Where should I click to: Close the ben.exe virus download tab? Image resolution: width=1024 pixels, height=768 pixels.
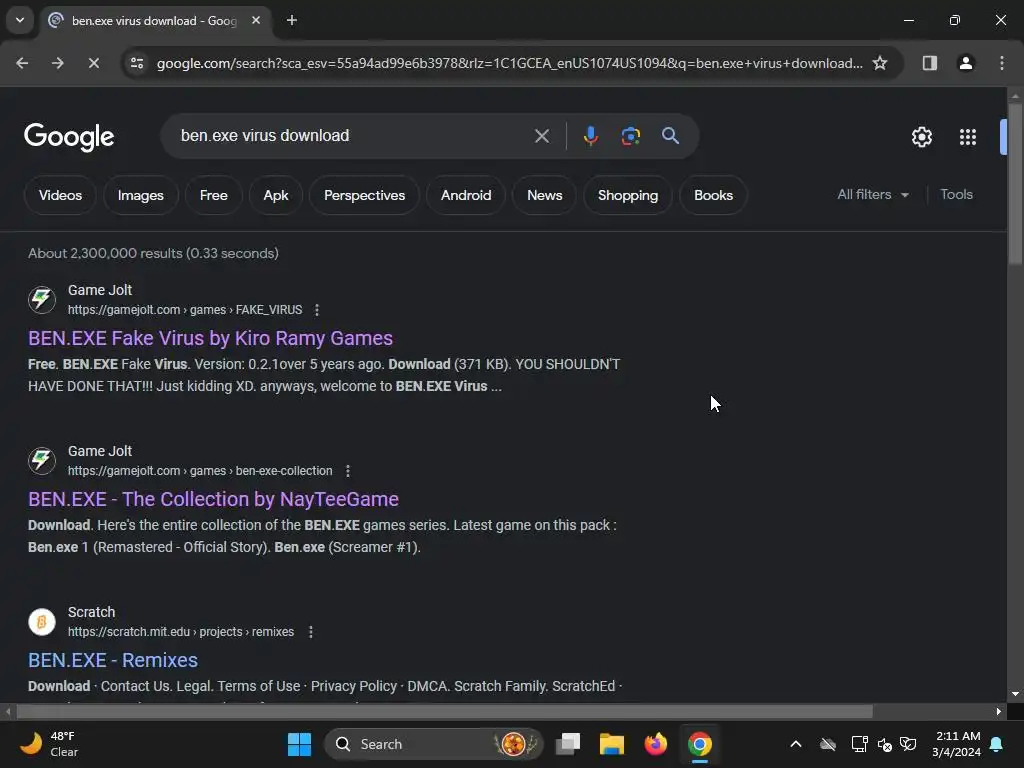256,20
